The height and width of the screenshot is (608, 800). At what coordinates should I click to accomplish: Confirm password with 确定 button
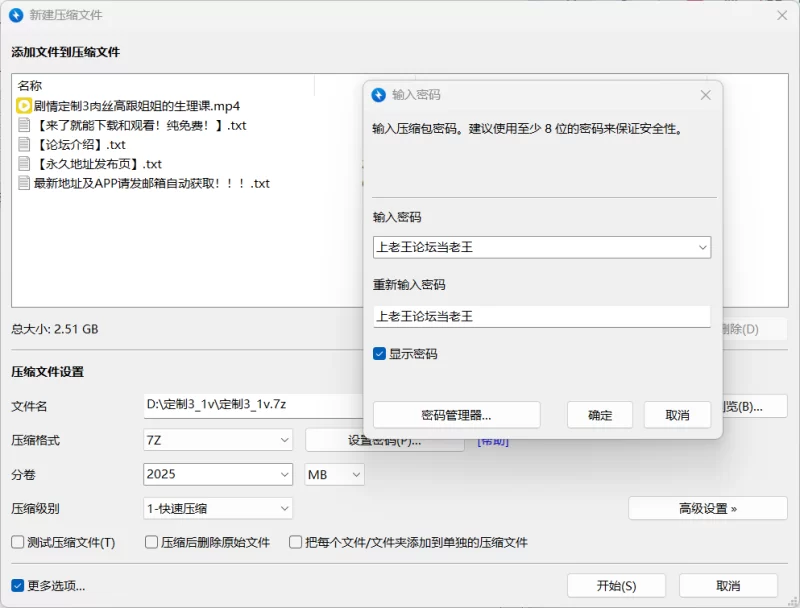[x=600, y=415]
